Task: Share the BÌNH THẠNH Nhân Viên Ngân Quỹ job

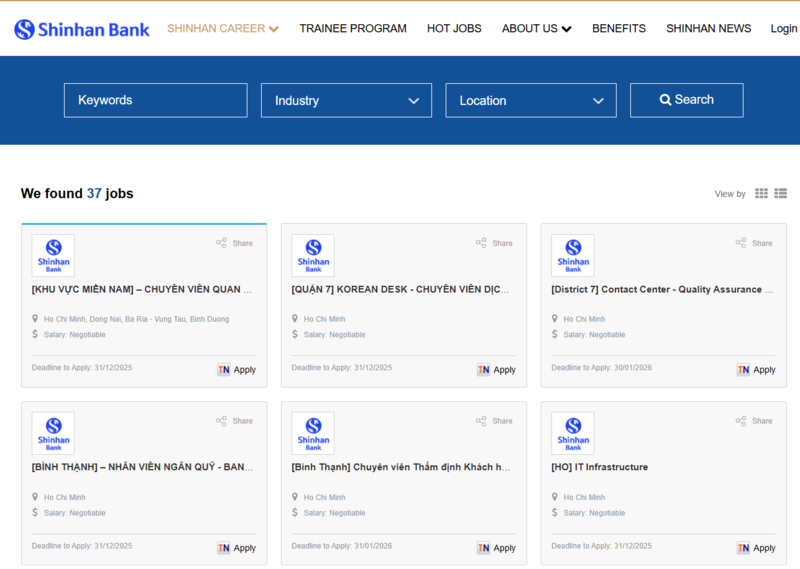Action: tap(234, 421)
